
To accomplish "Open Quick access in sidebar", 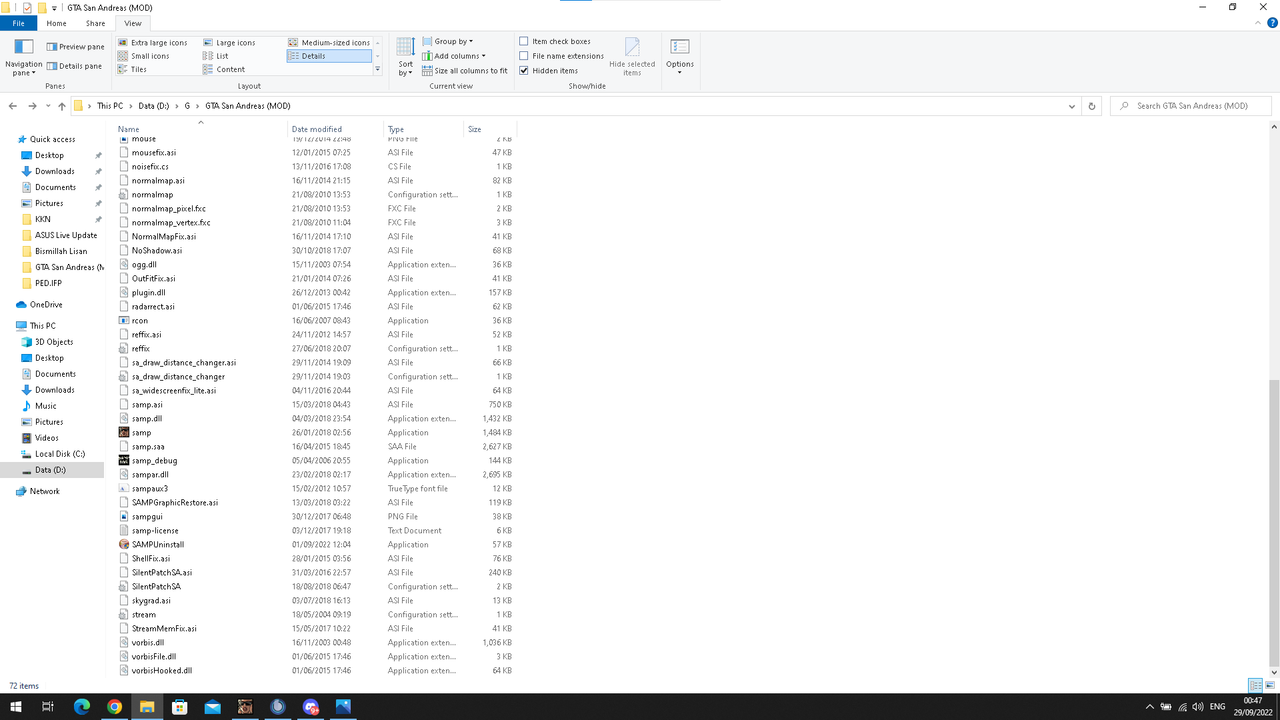I will click(x=52, y=139).
